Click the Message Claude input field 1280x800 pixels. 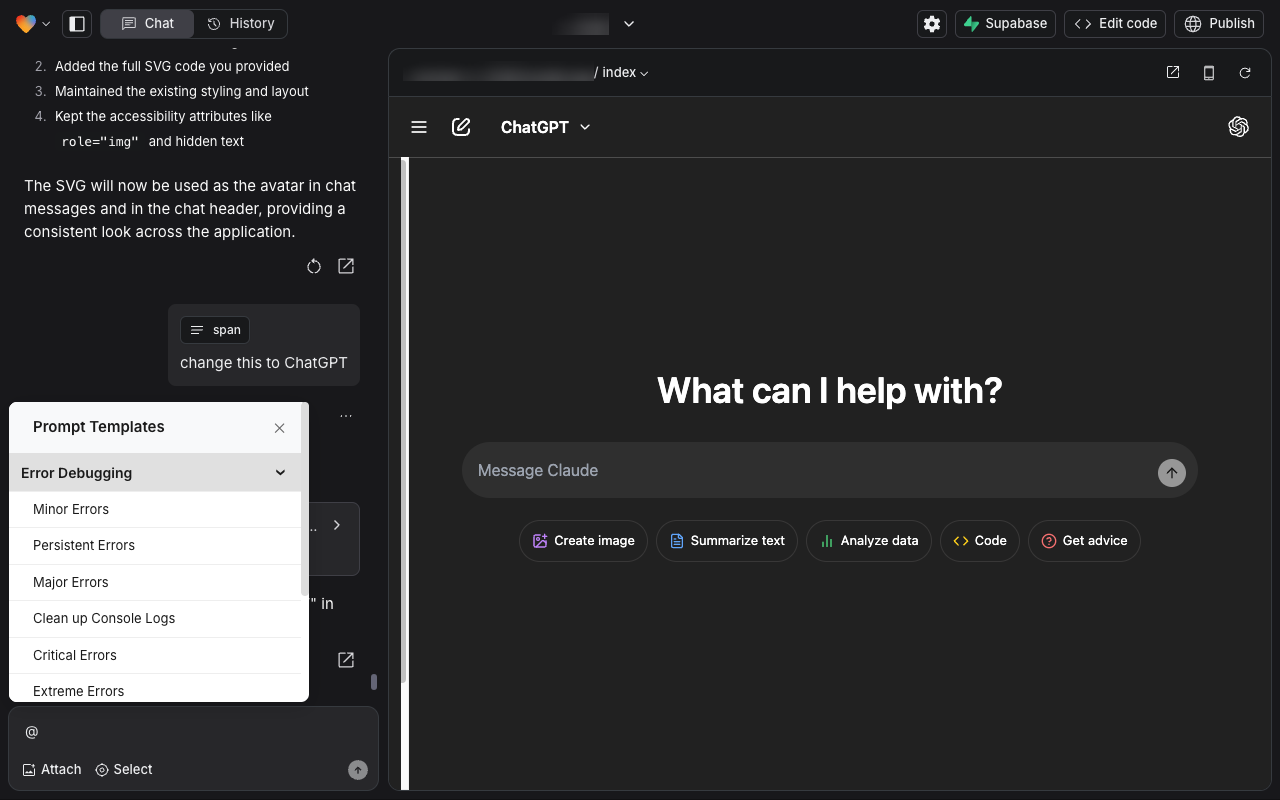pos(810,471)
